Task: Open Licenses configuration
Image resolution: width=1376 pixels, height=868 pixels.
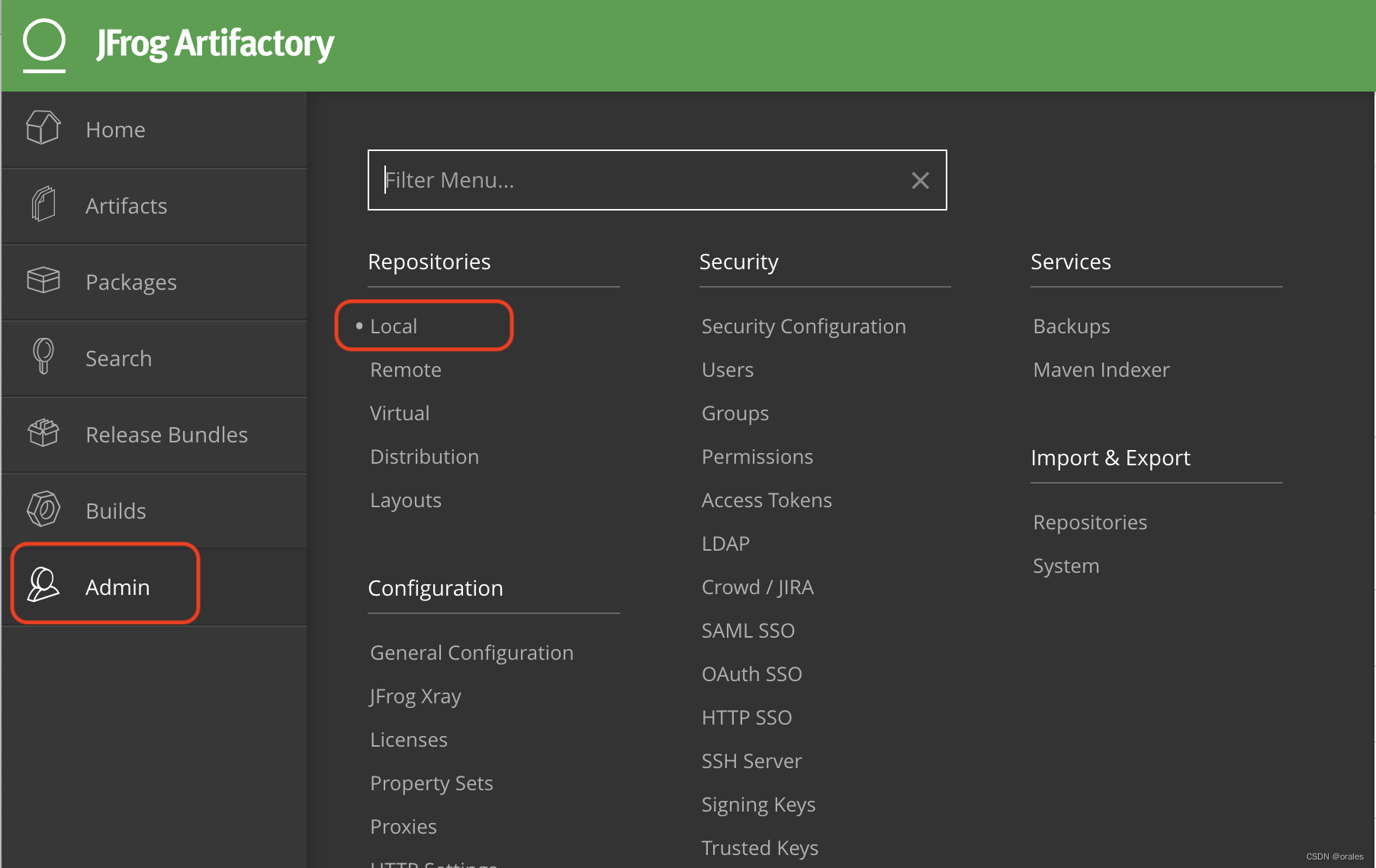Action: pos(409,740)
